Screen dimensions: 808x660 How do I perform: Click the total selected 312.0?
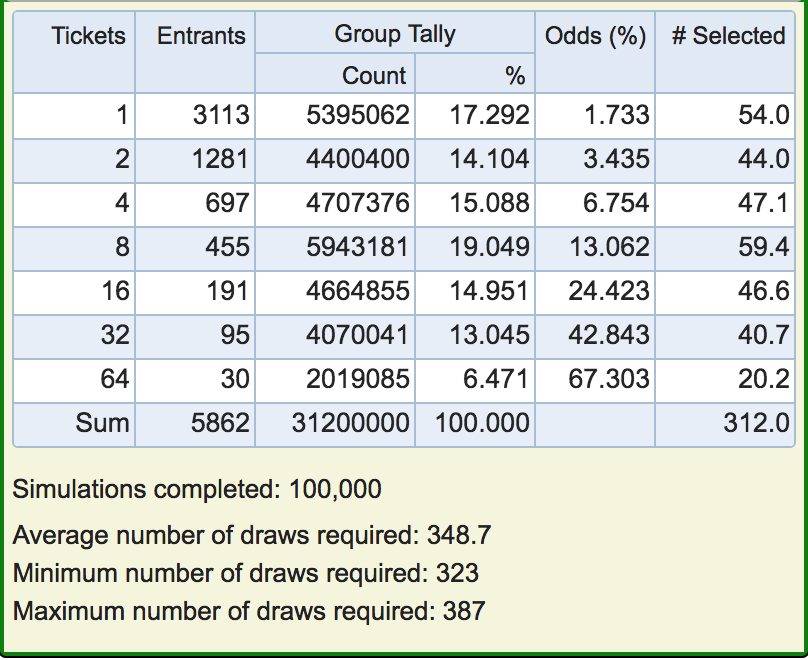(x=756, y=423)
